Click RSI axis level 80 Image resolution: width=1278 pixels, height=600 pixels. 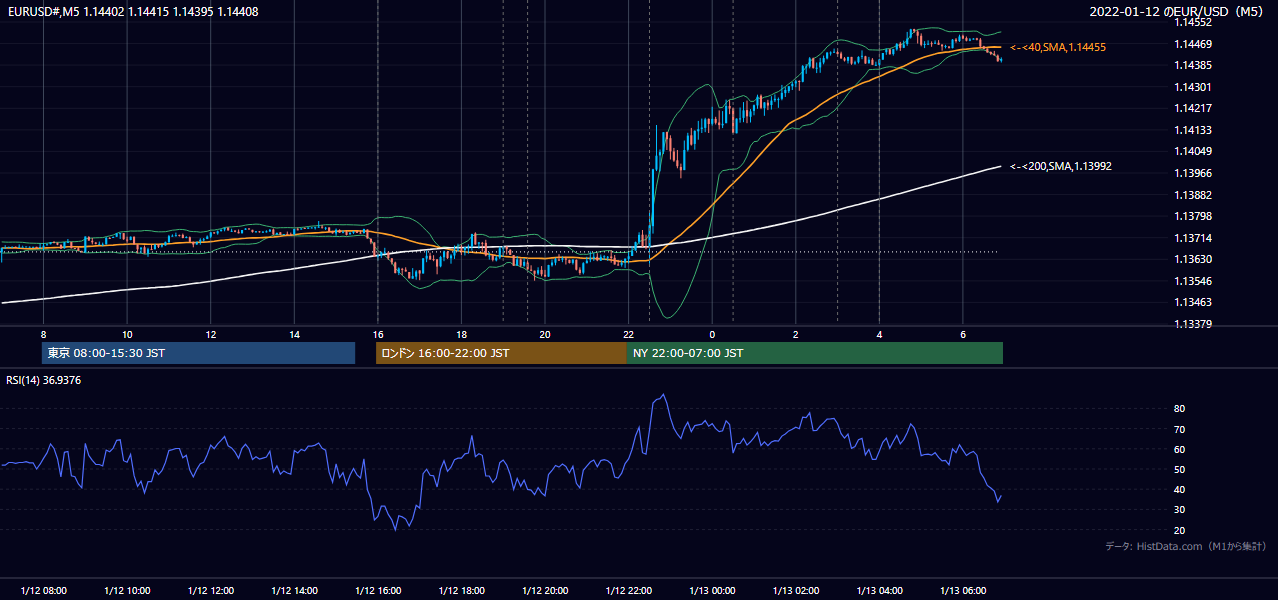pyautogui.click(x=1180, y=409)
